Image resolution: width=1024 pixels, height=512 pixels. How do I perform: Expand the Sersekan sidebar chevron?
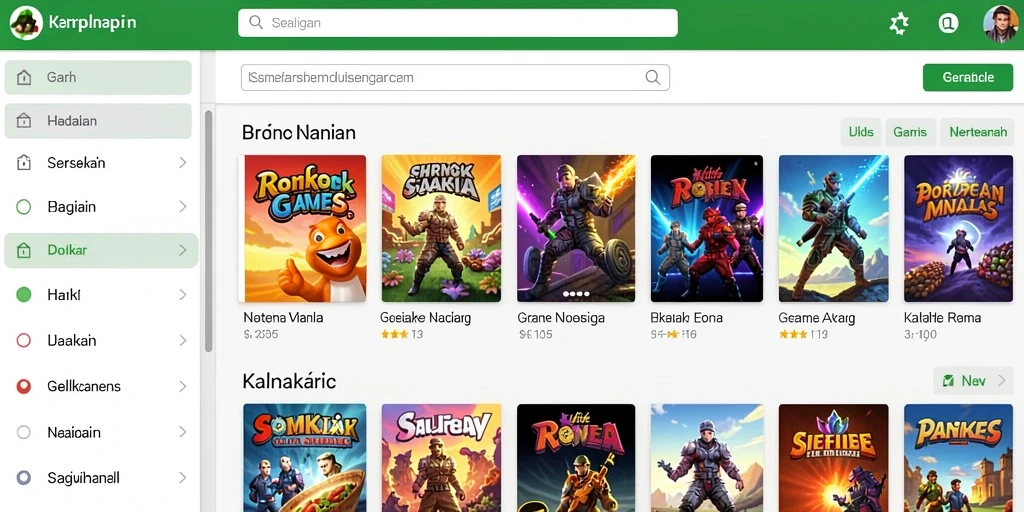coord(183,163)
